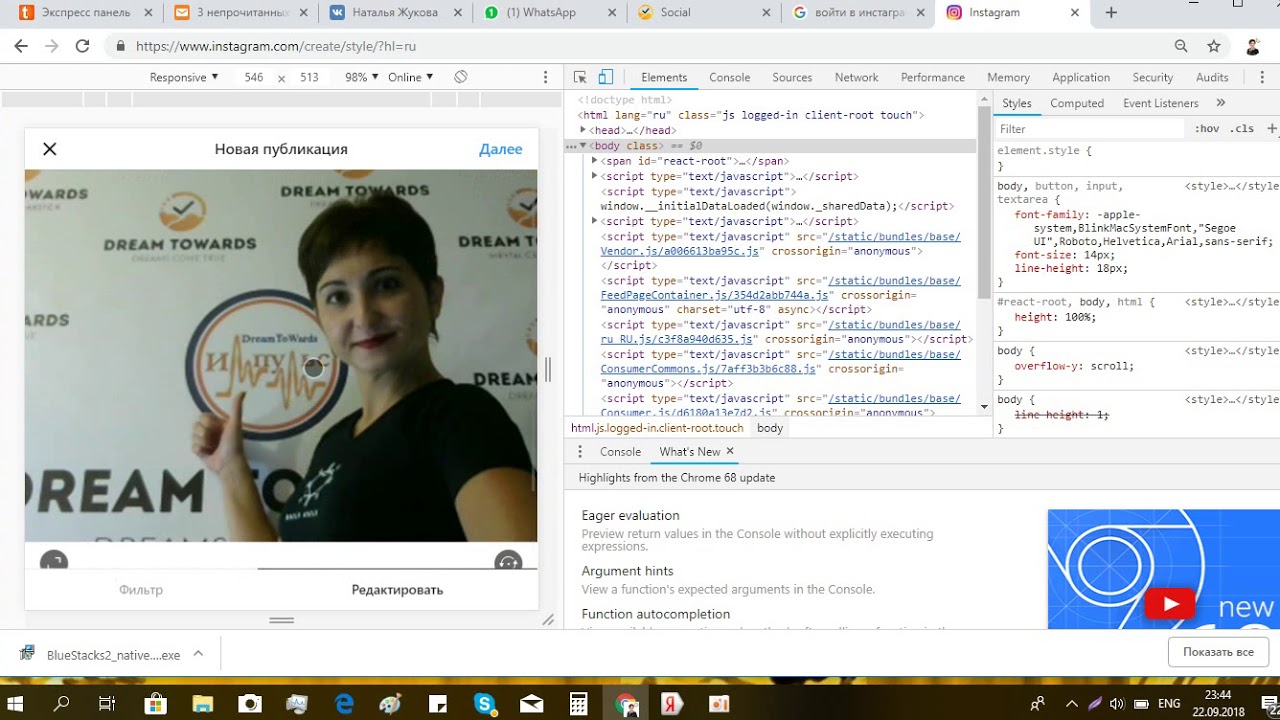Open device toolbar more options menu
The height and width of the screenshot is (720, 1280).
click(x=545, y=77)
